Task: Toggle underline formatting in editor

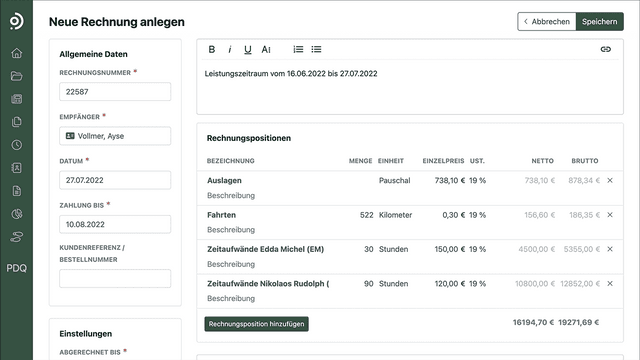Action: coord(247,49)
